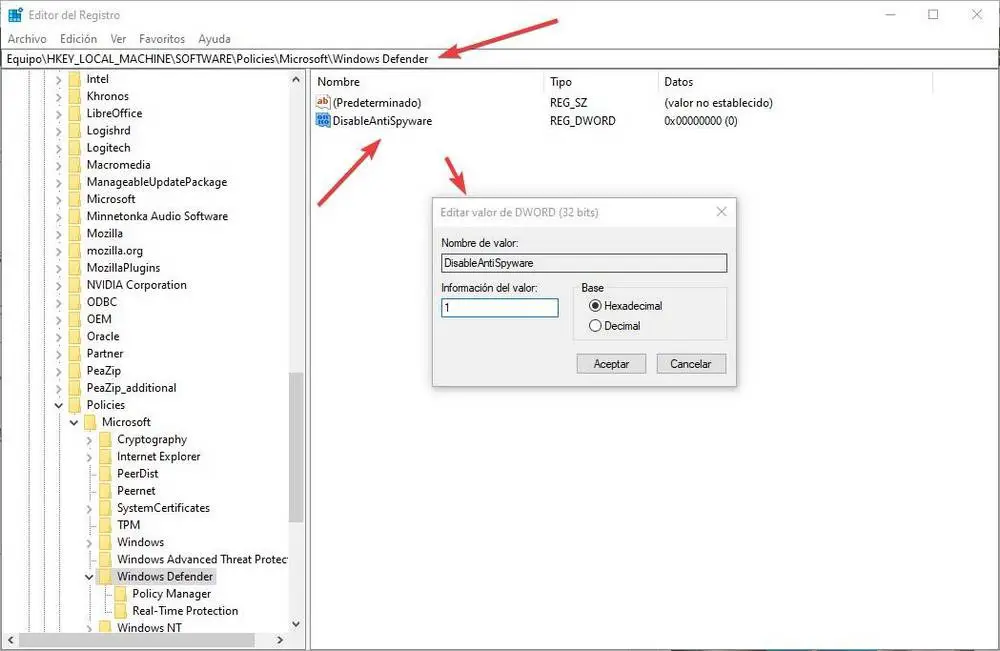Click the Registry Editor app icon in title bar
1000x651 pixels.
[x=15, y=15]
